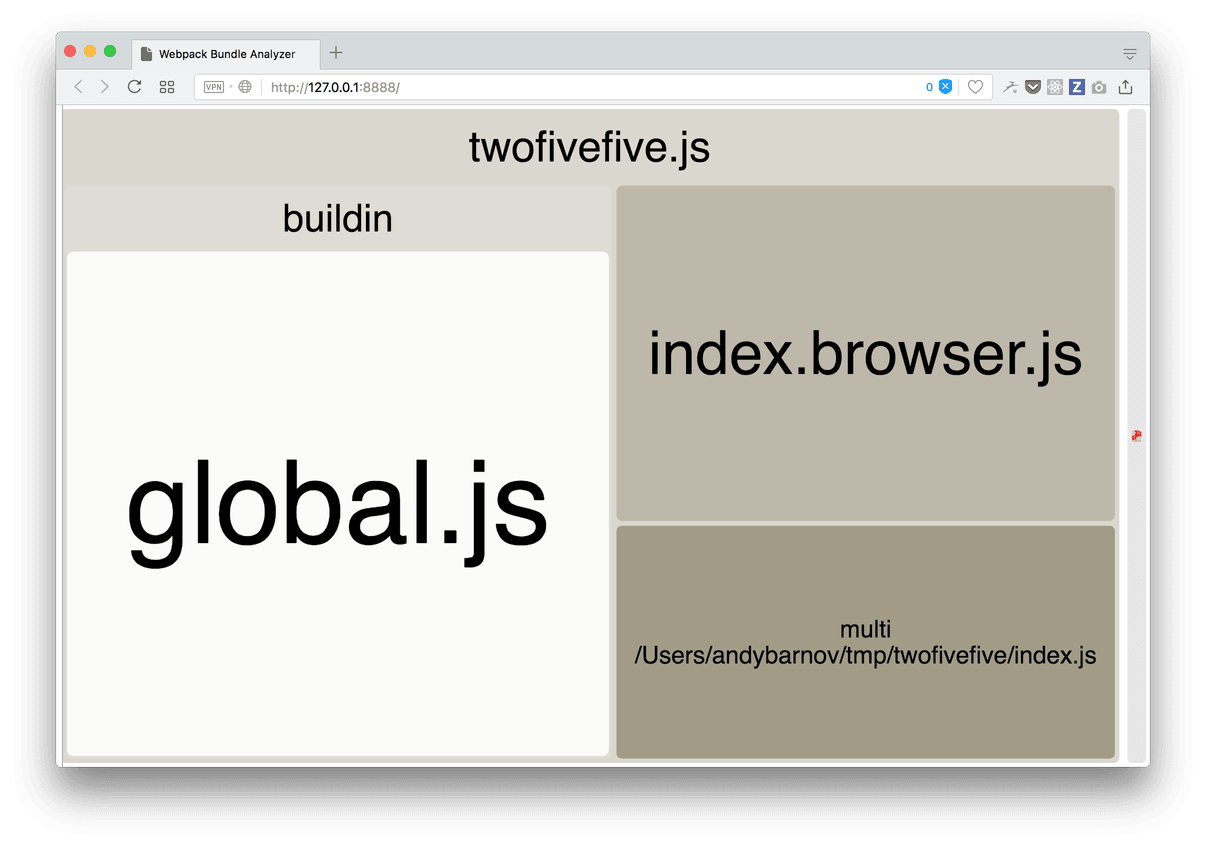1206x847 pixels.
Task: Open the tab menu dropdown at top right
Action: tap(1129, 53)
